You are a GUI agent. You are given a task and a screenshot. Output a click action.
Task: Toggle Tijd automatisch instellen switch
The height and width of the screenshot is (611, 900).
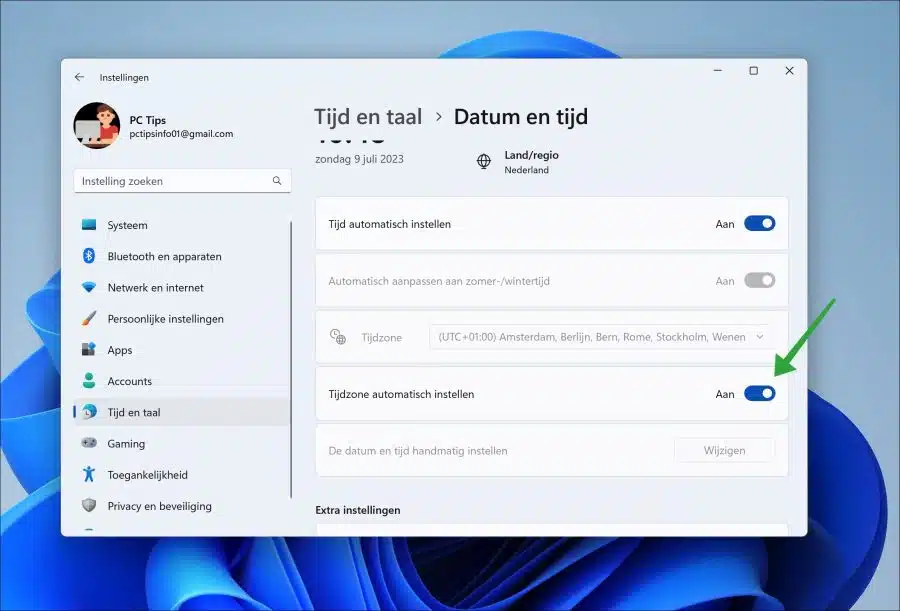(759, 223)
